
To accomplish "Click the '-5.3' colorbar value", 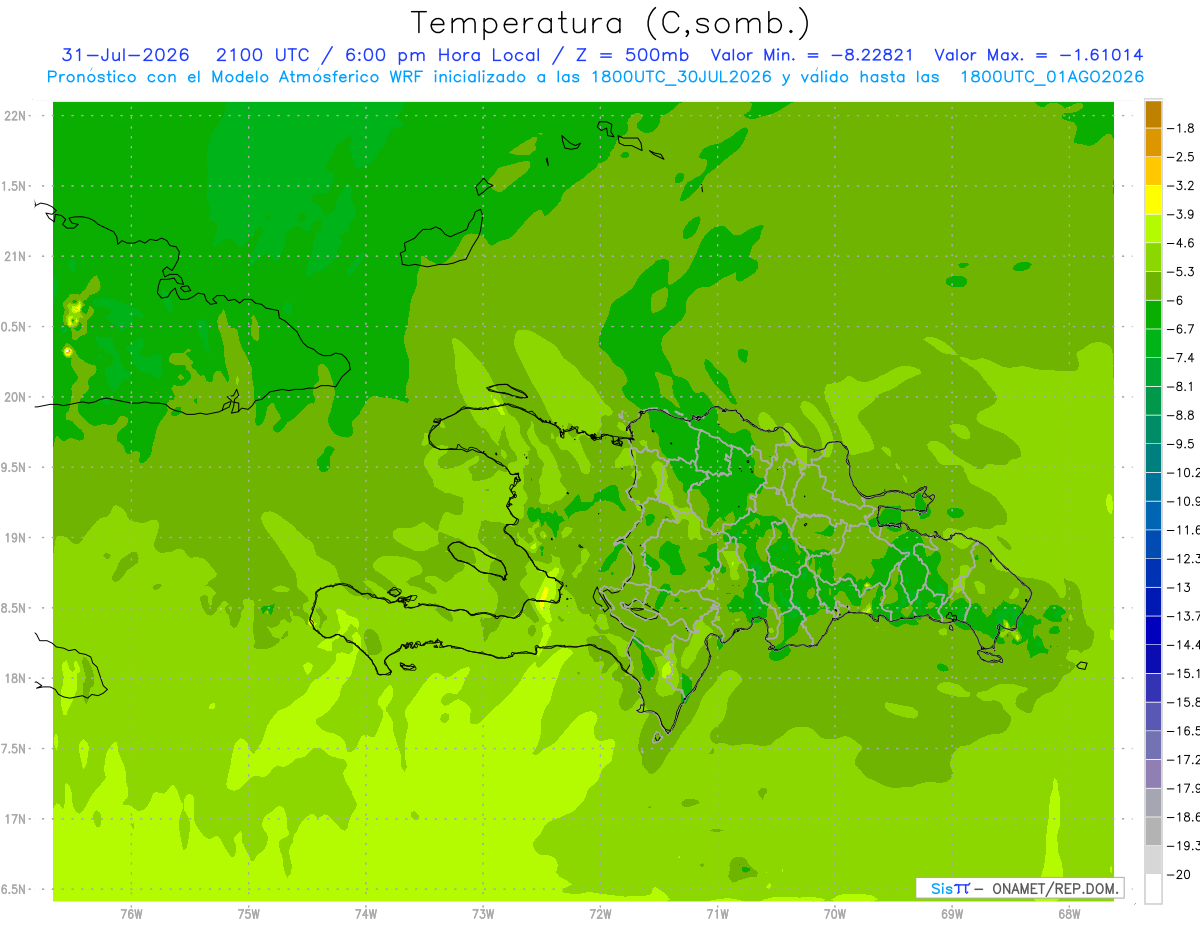I will point(1182,271).
